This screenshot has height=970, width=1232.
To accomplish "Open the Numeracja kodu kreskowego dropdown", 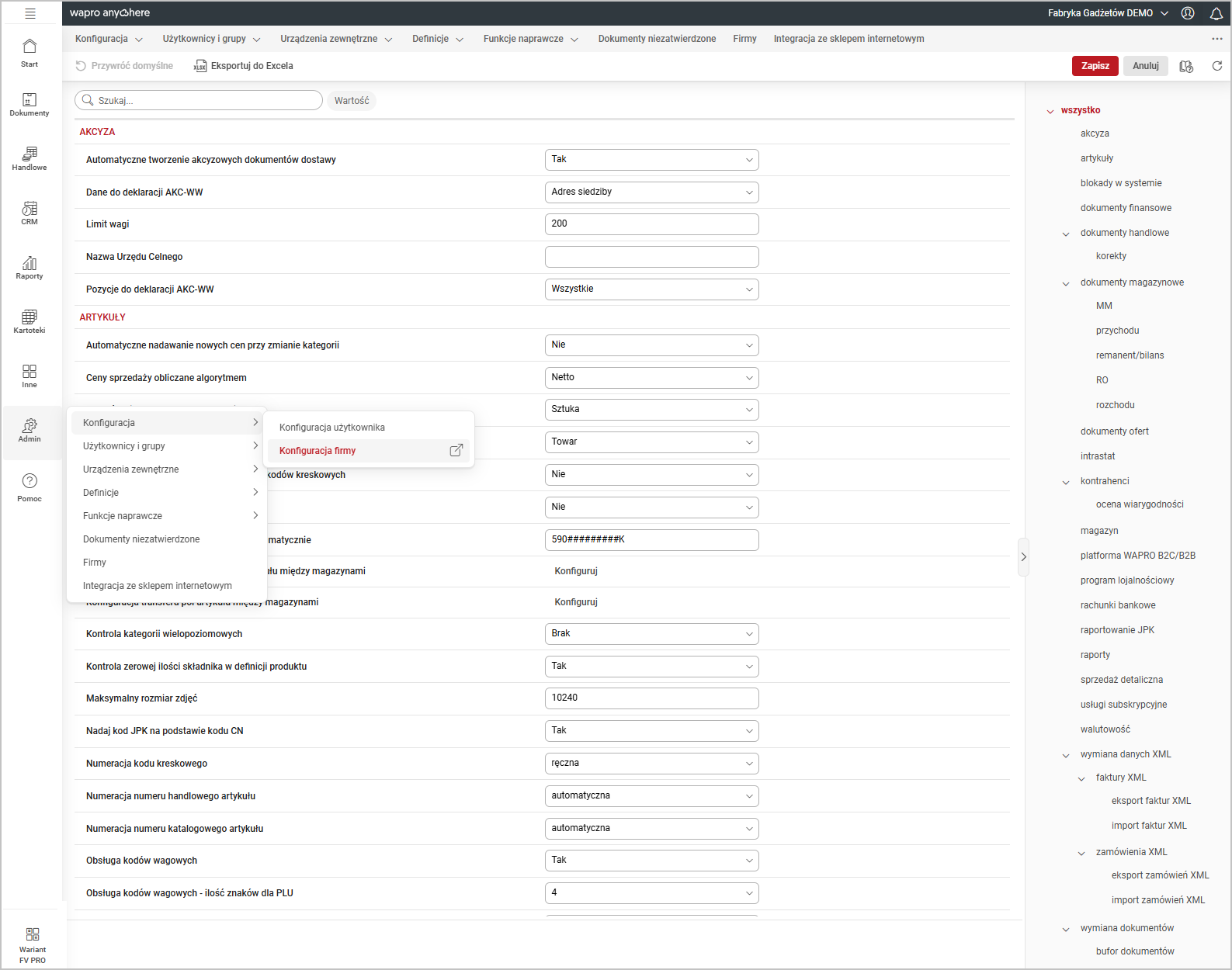I will (651, 764).
